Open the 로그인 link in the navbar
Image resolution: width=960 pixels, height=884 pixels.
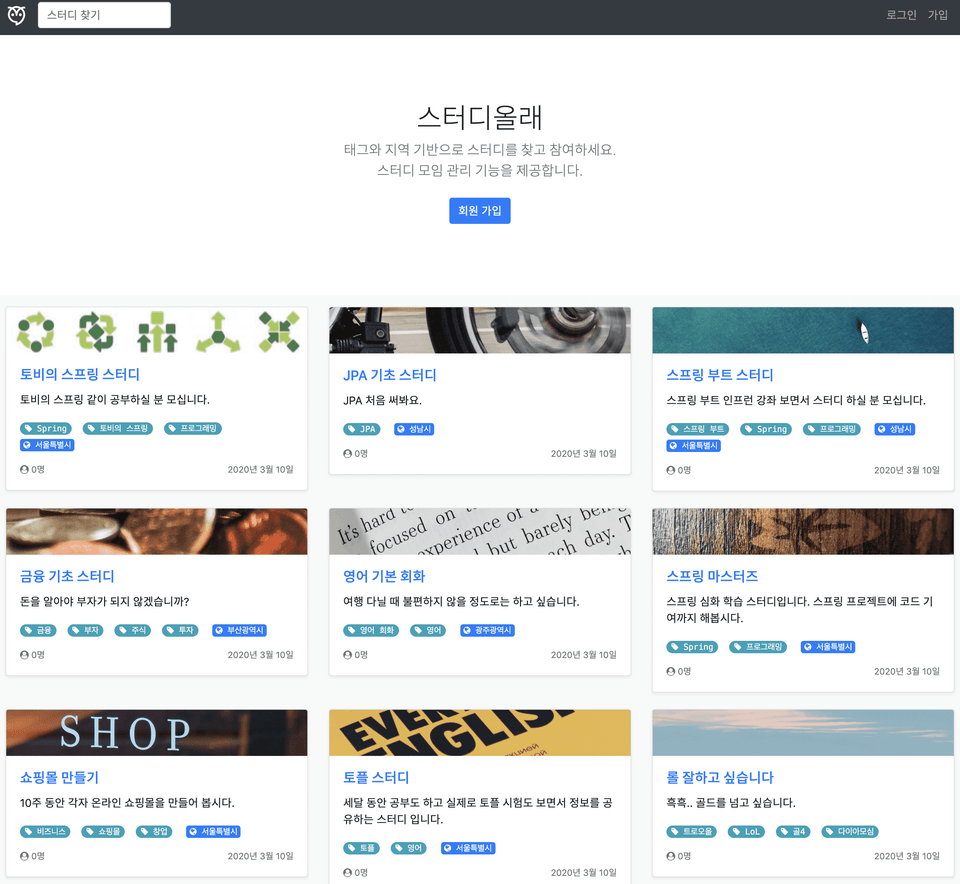coord(901,15)
